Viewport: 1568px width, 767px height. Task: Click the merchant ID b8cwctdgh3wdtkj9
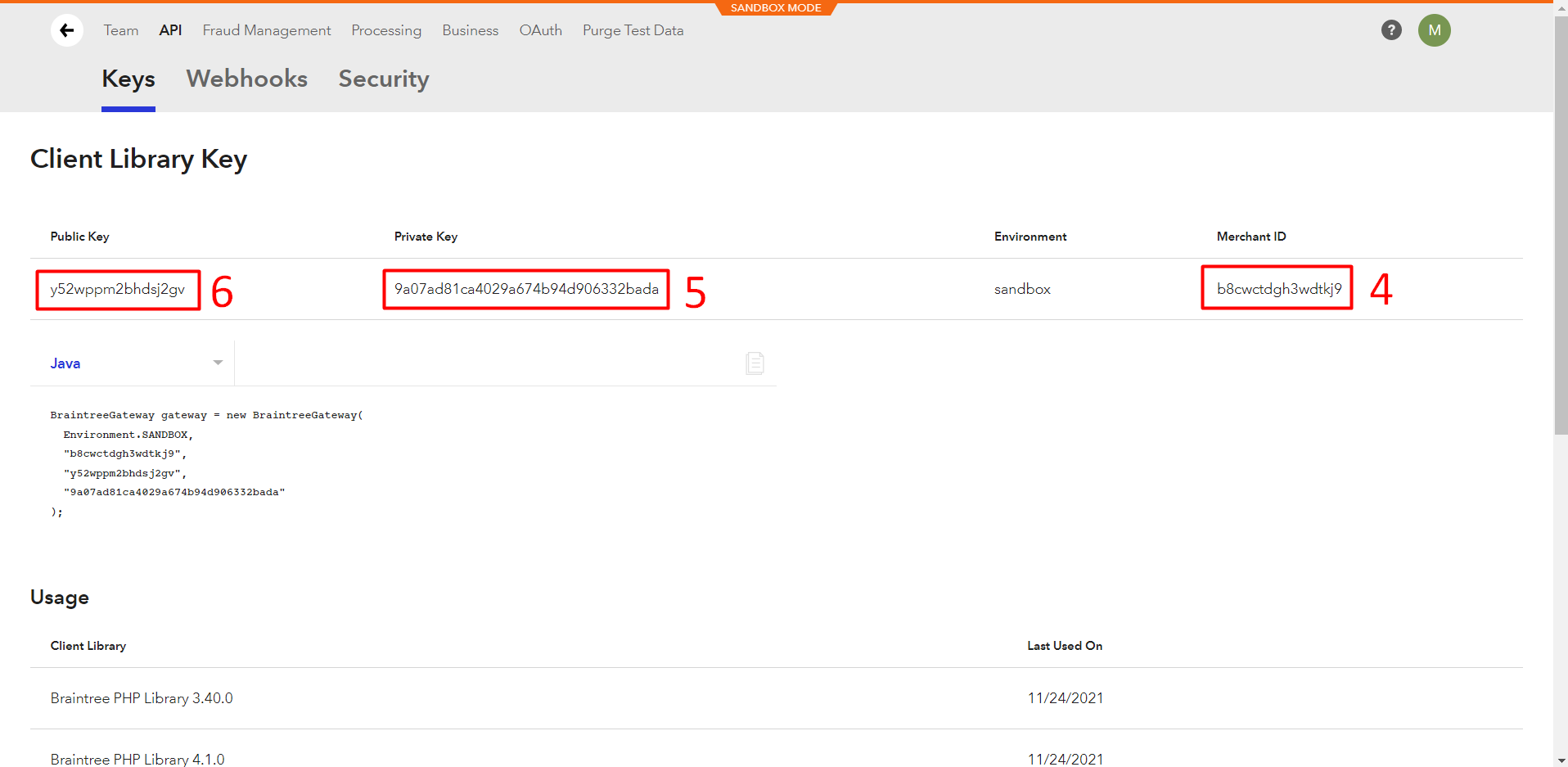tap(1278, 289)
